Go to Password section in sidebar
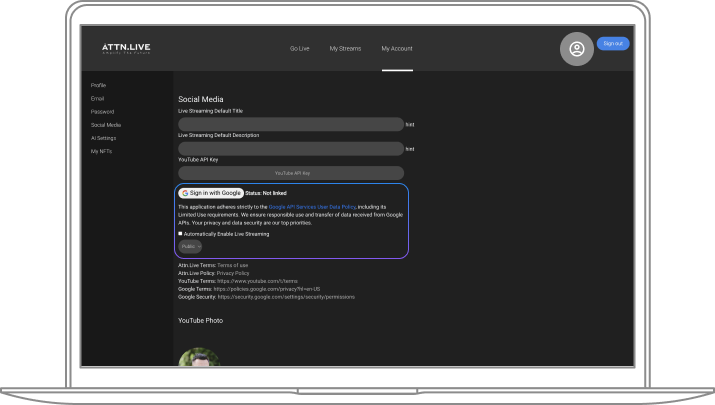The height and width of the screenshot is (405, 715). tap(102, 112)
